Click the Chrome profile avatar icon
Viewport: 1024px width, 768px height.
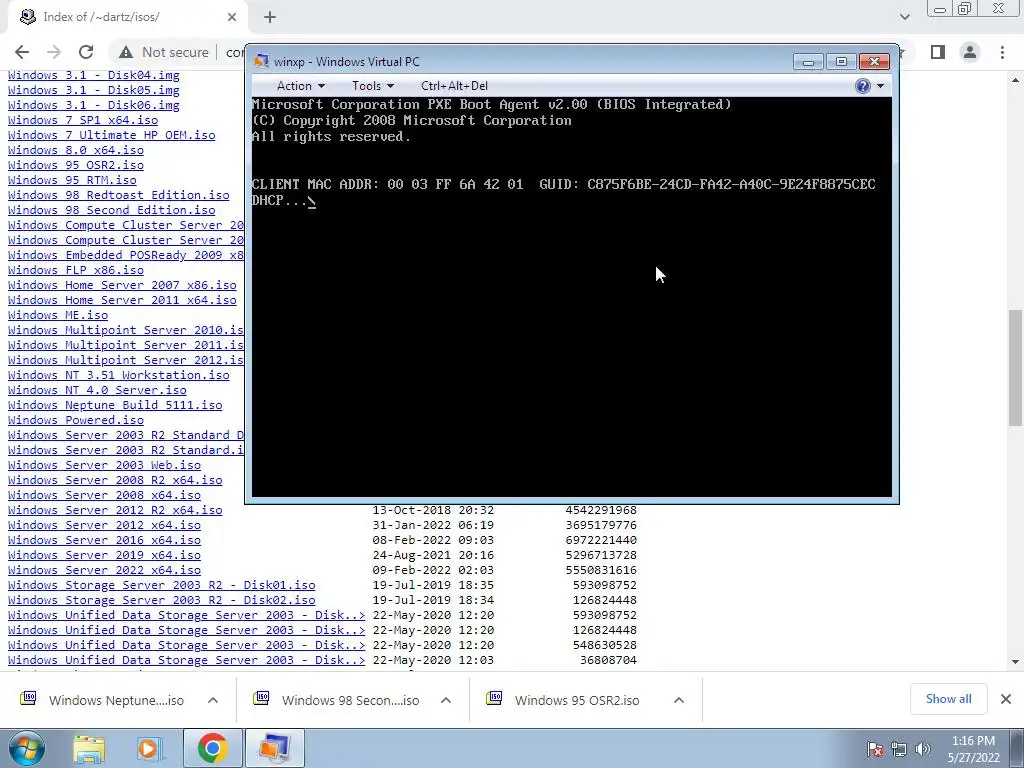[970, 52]
